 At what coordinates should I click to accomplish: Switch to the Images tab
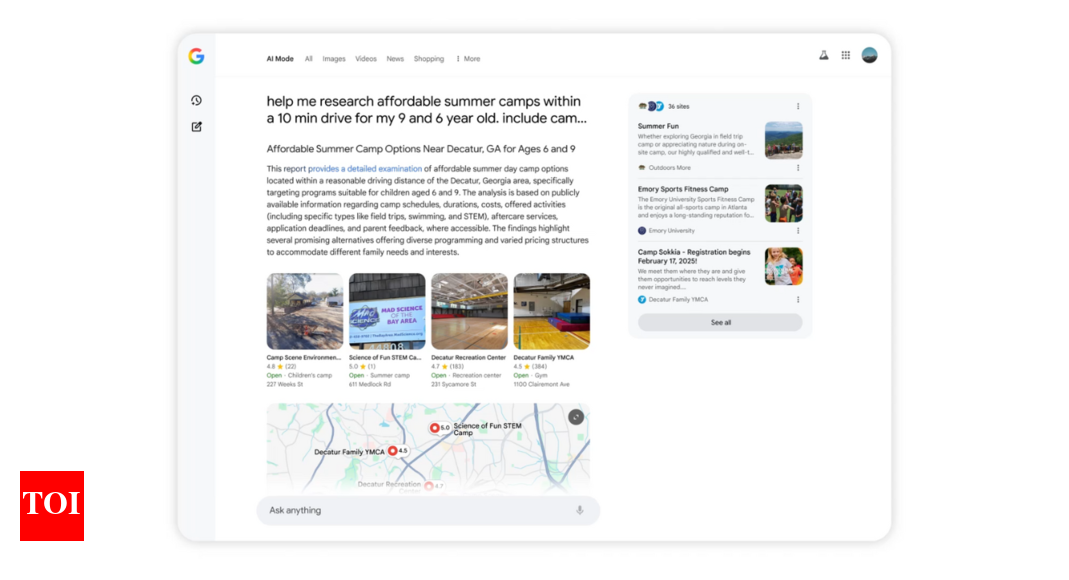(334, 59)
